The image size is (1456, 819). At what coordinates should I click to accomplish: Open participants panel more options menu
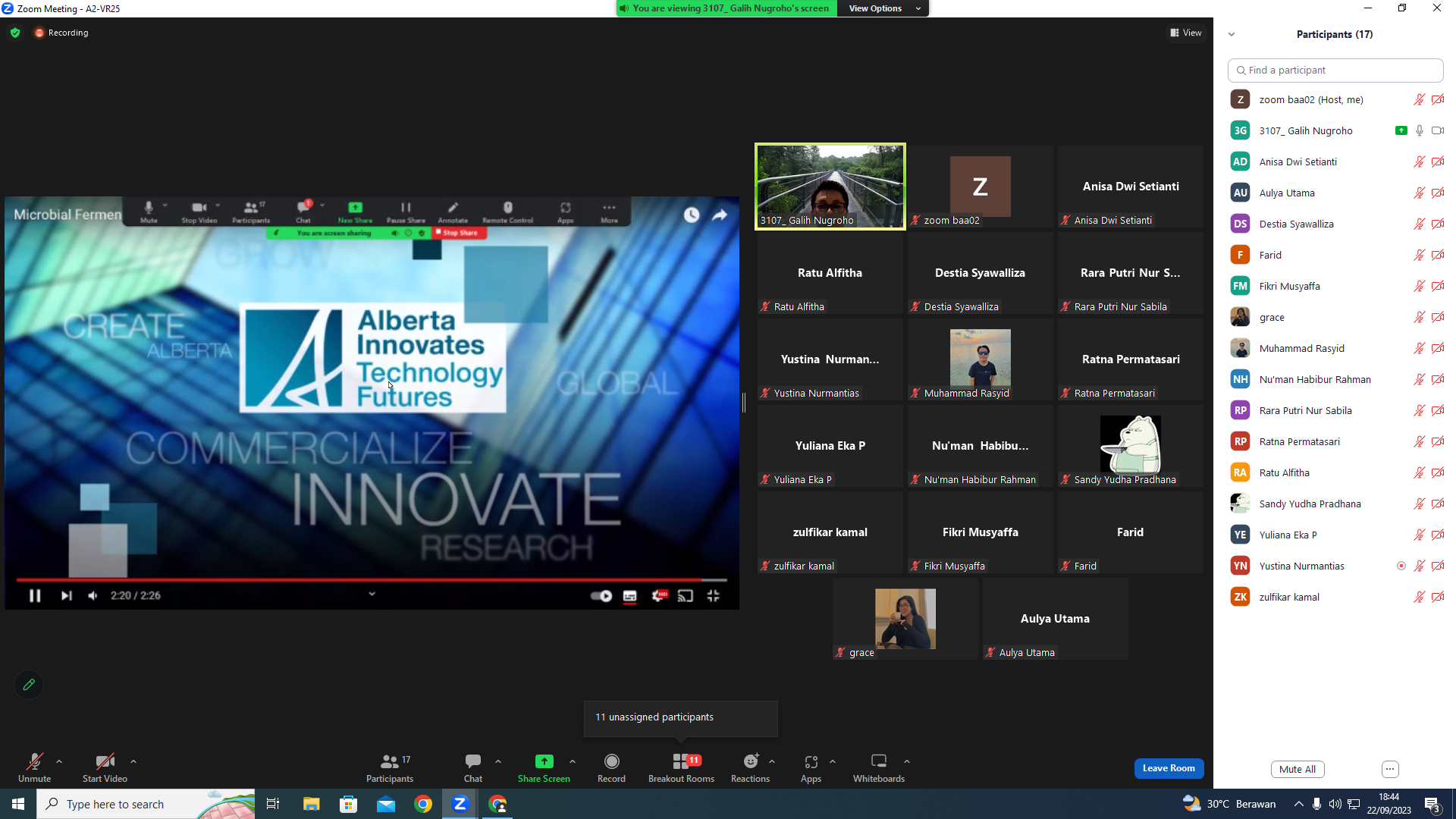[1390, 769]
